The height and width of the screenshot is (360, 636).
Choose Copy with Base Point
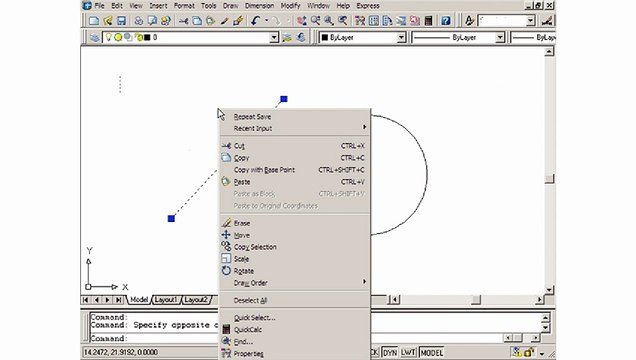(x=294, y=170)
